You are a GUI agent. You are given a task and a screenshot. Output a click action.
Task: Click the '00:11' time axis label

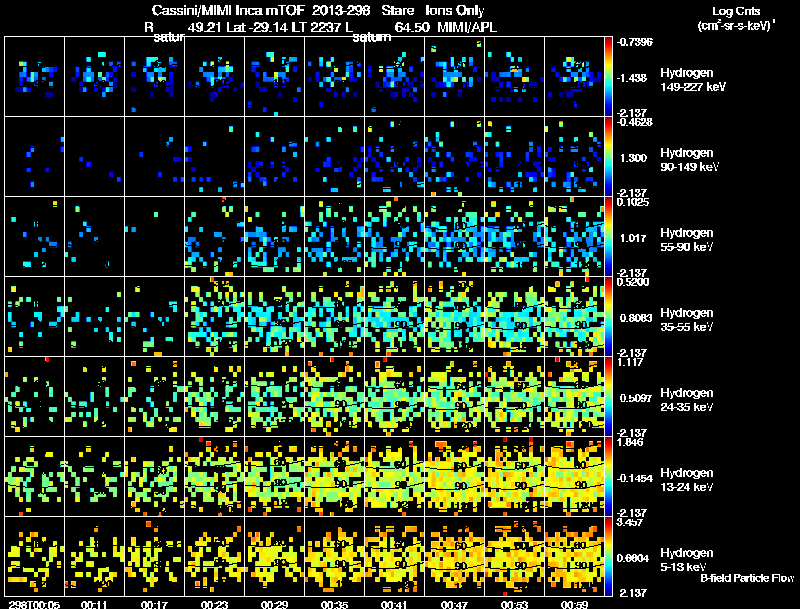click(94, 604)
